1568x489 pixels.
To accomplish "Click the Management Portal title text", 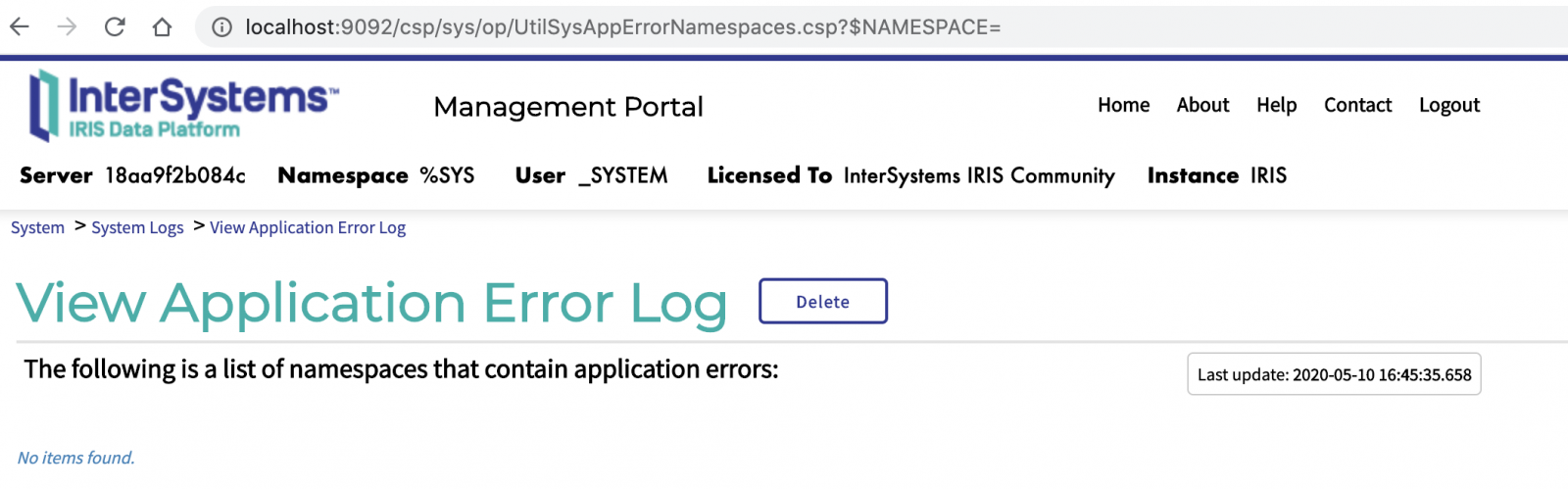I will click(x=568, y=107).
